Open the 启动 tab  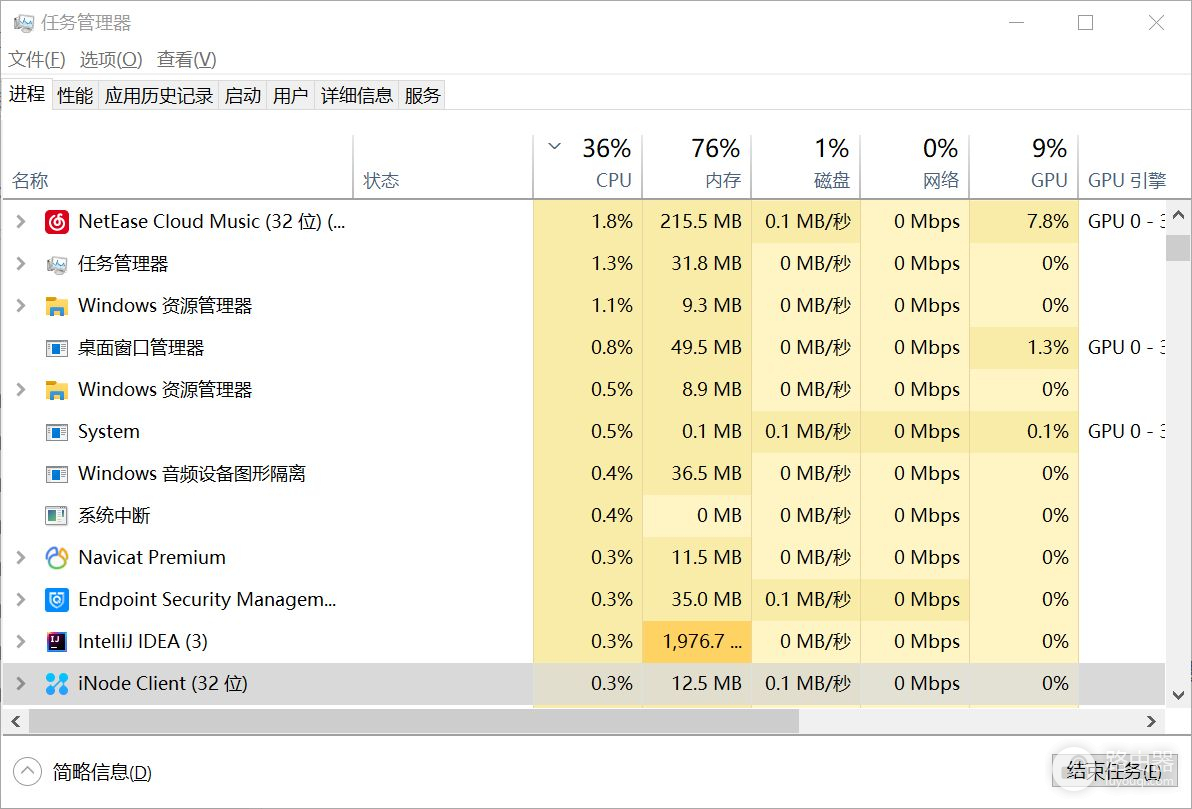coord(242,95)
